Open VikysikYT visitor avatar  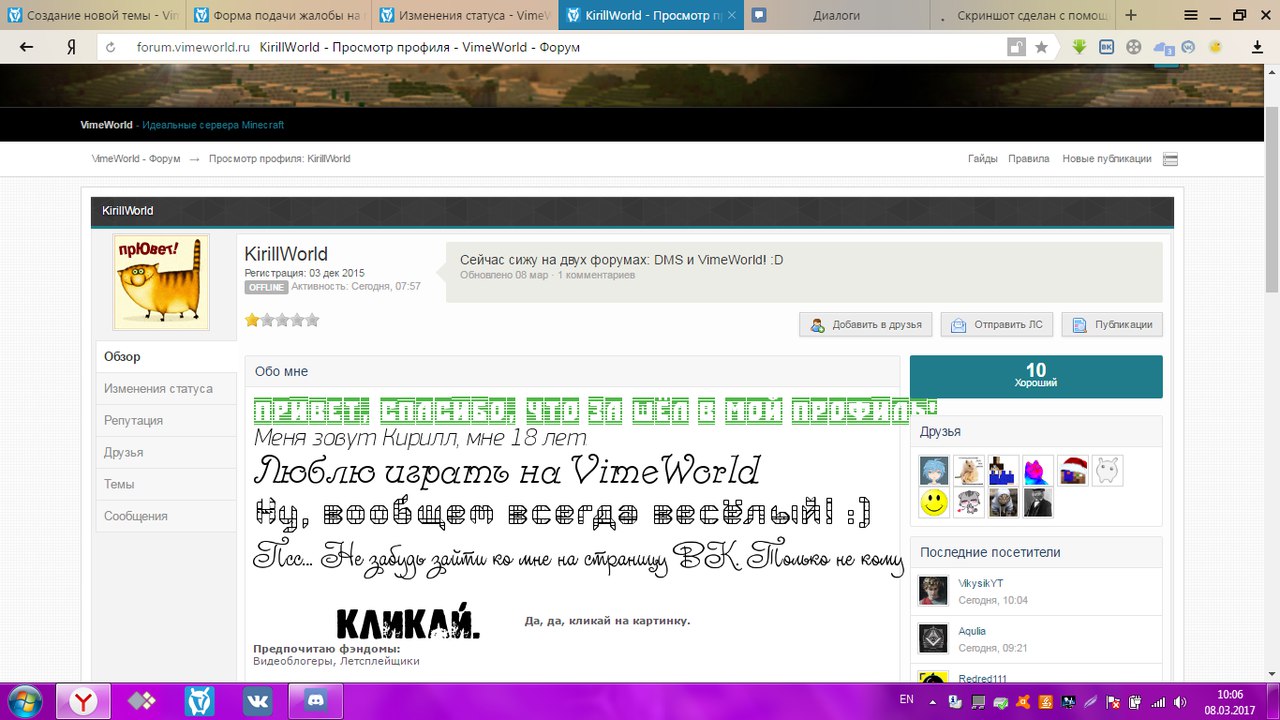[x=933, y=591]
